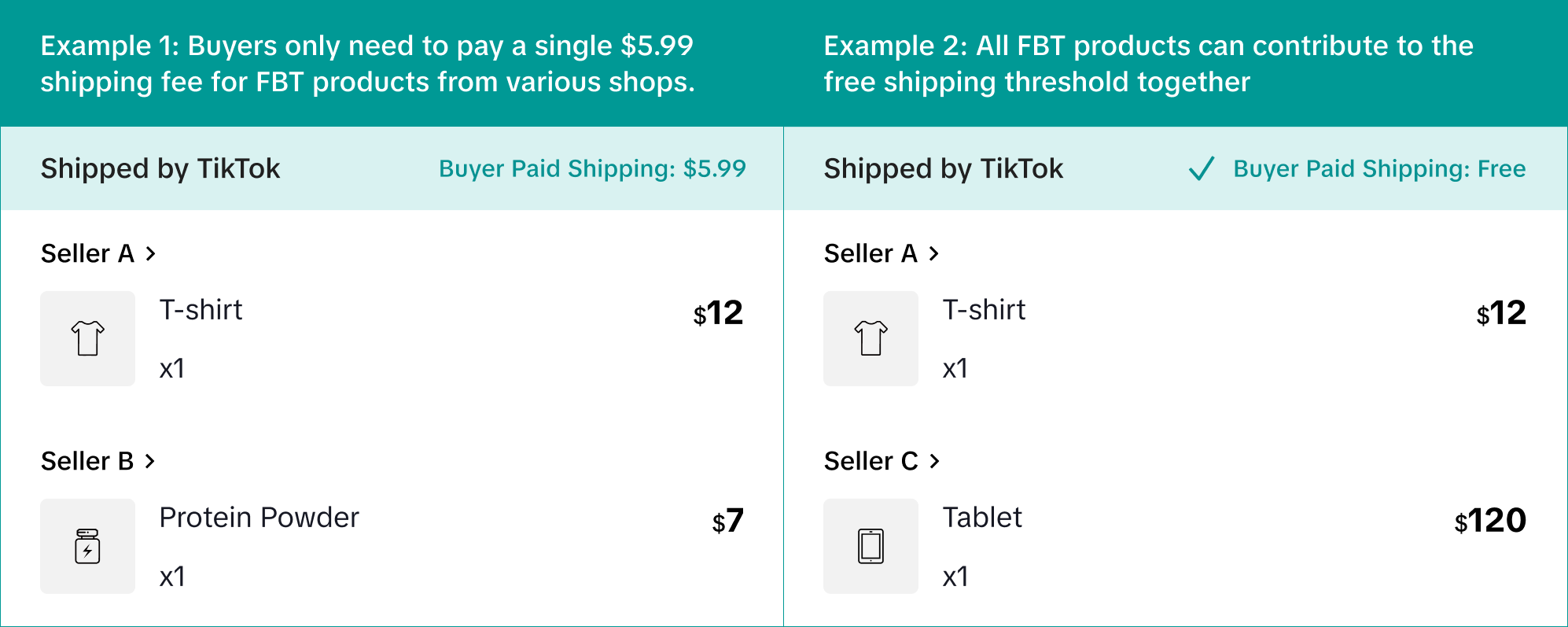Screen dimensions: 1568x627
Task: Click the Tablet device icon
Action: (x=870, y=546)
